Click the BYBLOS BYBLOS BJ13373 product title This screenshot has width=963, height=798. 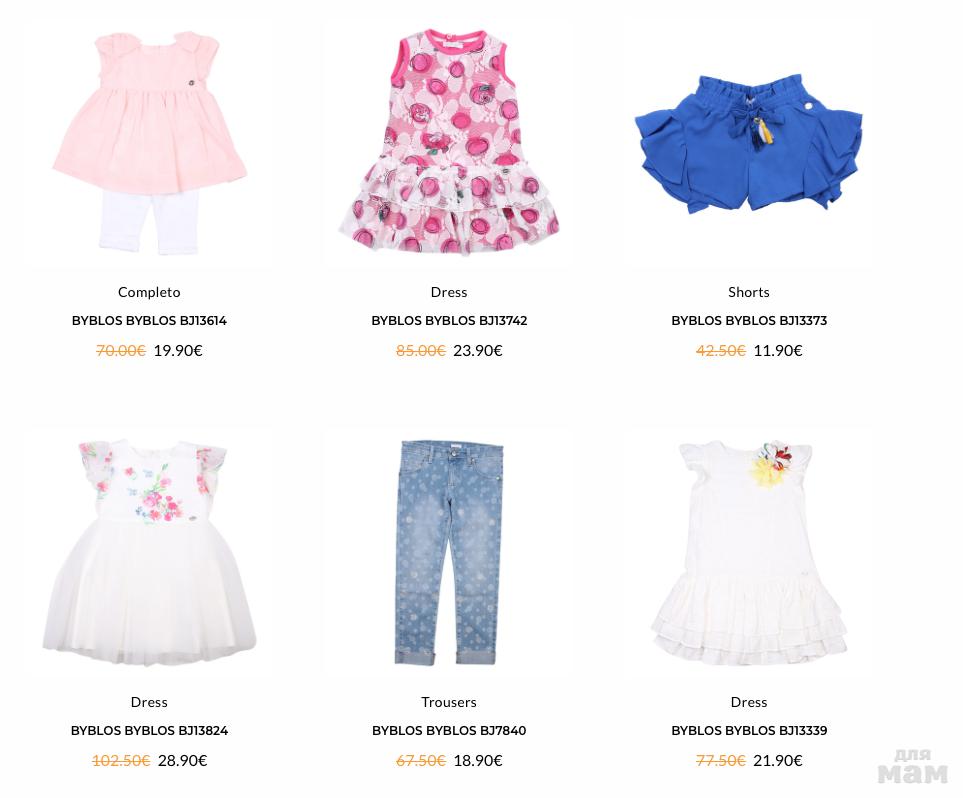(x=749, y=321)
